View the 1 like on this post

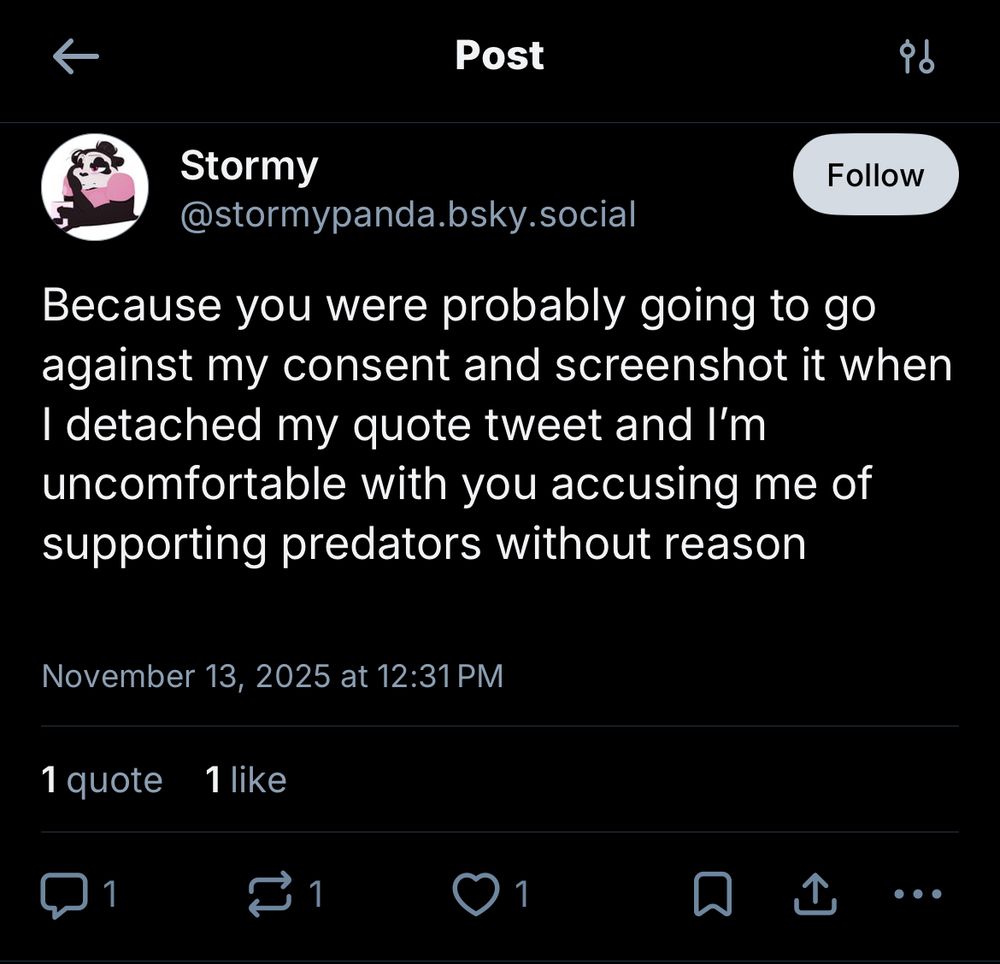click(245, 779)
